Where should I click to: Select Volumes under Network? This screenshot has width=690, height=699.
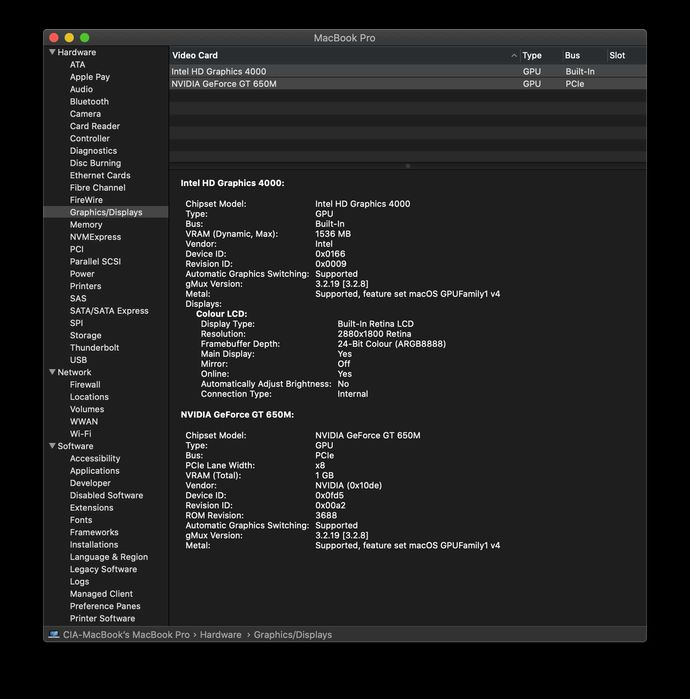(87, 409)
